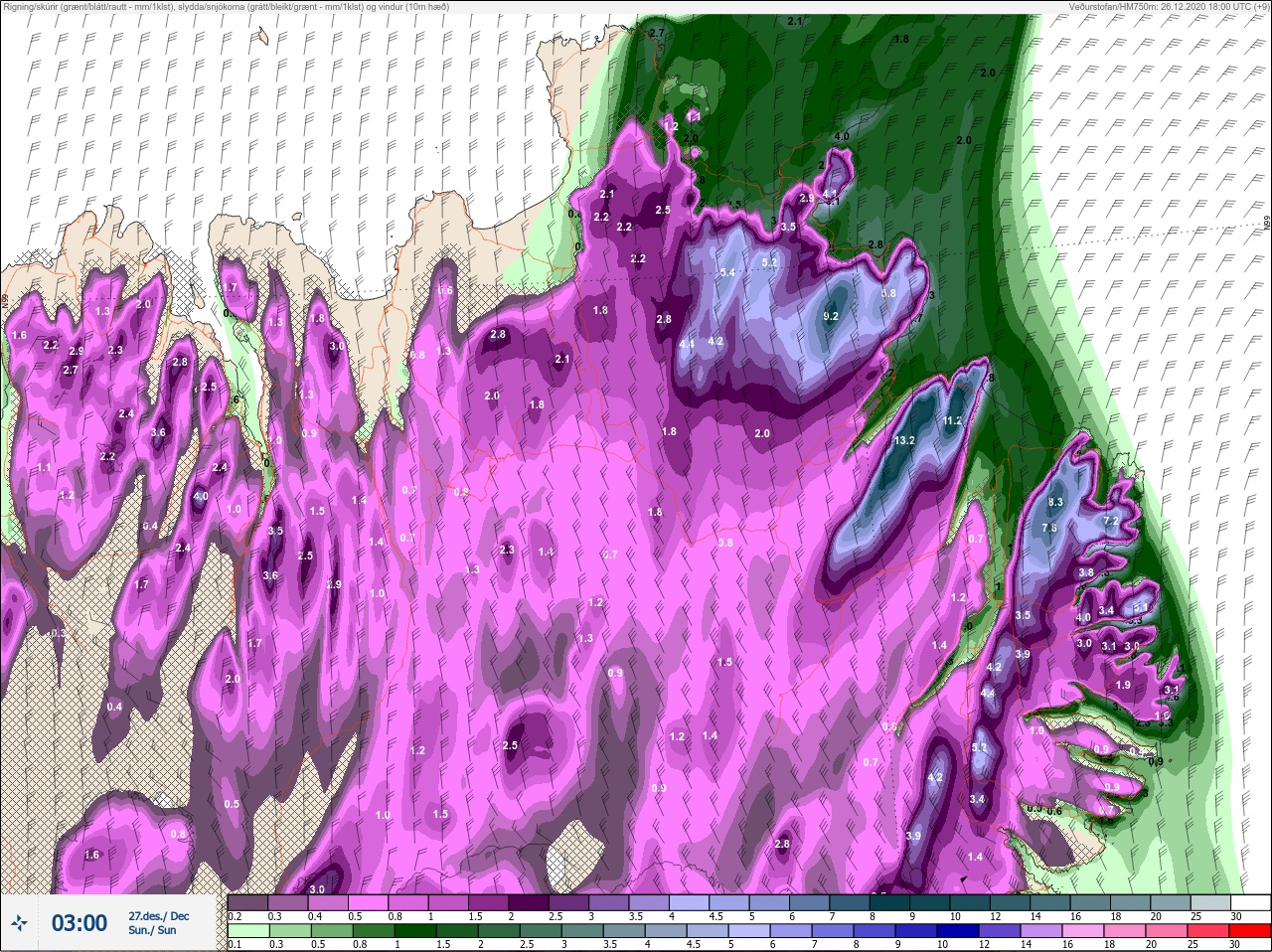Image resolution: width=1272 pixels, height=952 pixels.
Task: Click the 7.2 precipitation value on the map
Action: [1111, 520]
